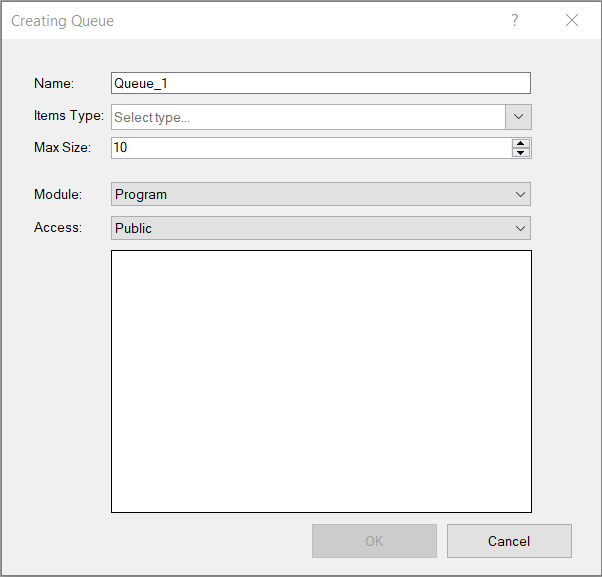Click the Creating Queue title bar text
This screenshot has height=577, width=602.
pos(62,21)
